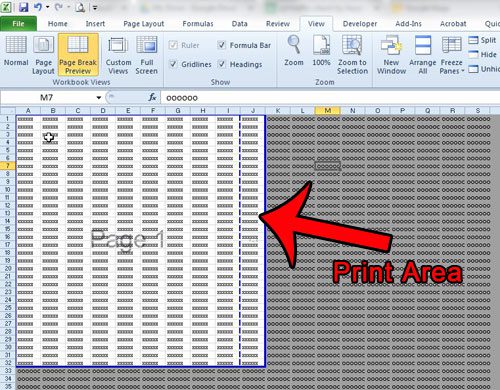Set zoom to 100%
Image resolution: width=500 pixels, height=390 pixels.
[321, 51]
